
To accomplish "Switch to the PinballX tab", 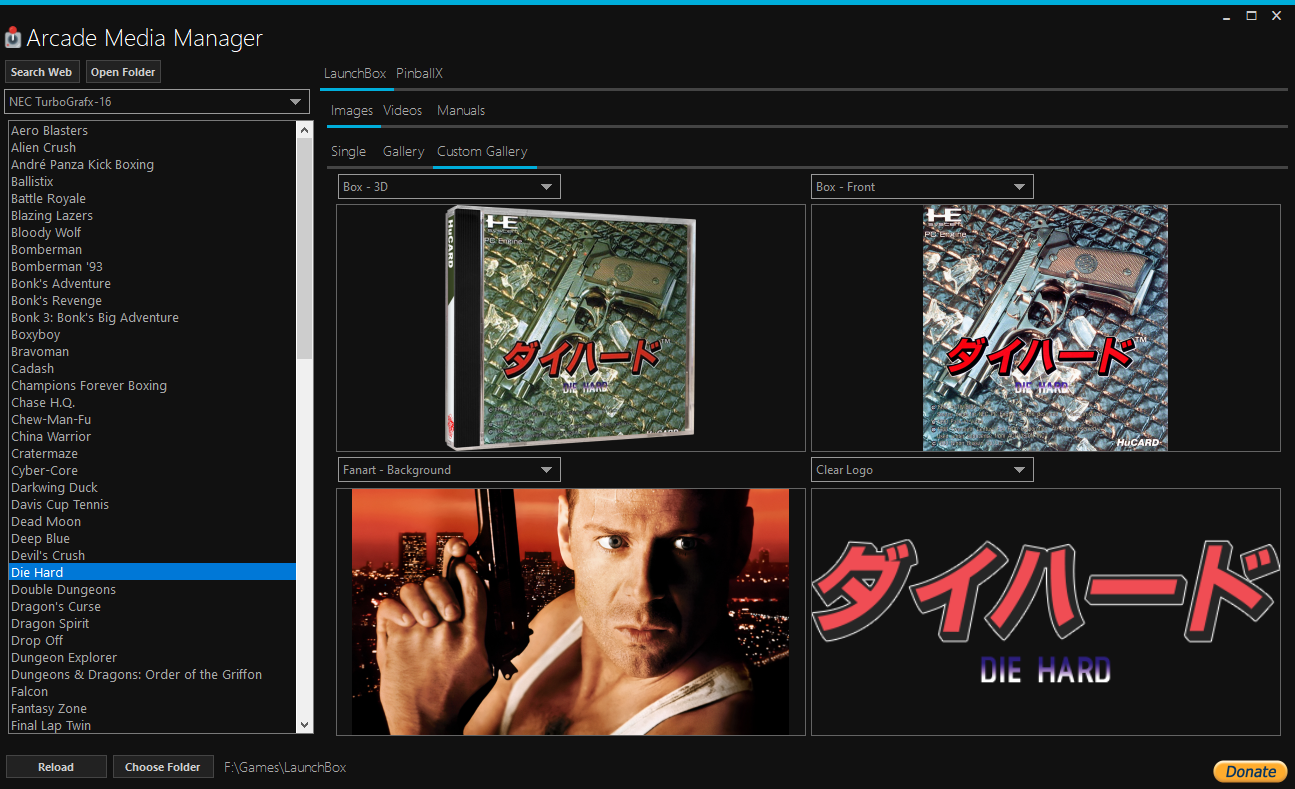I will coord(419,74).
